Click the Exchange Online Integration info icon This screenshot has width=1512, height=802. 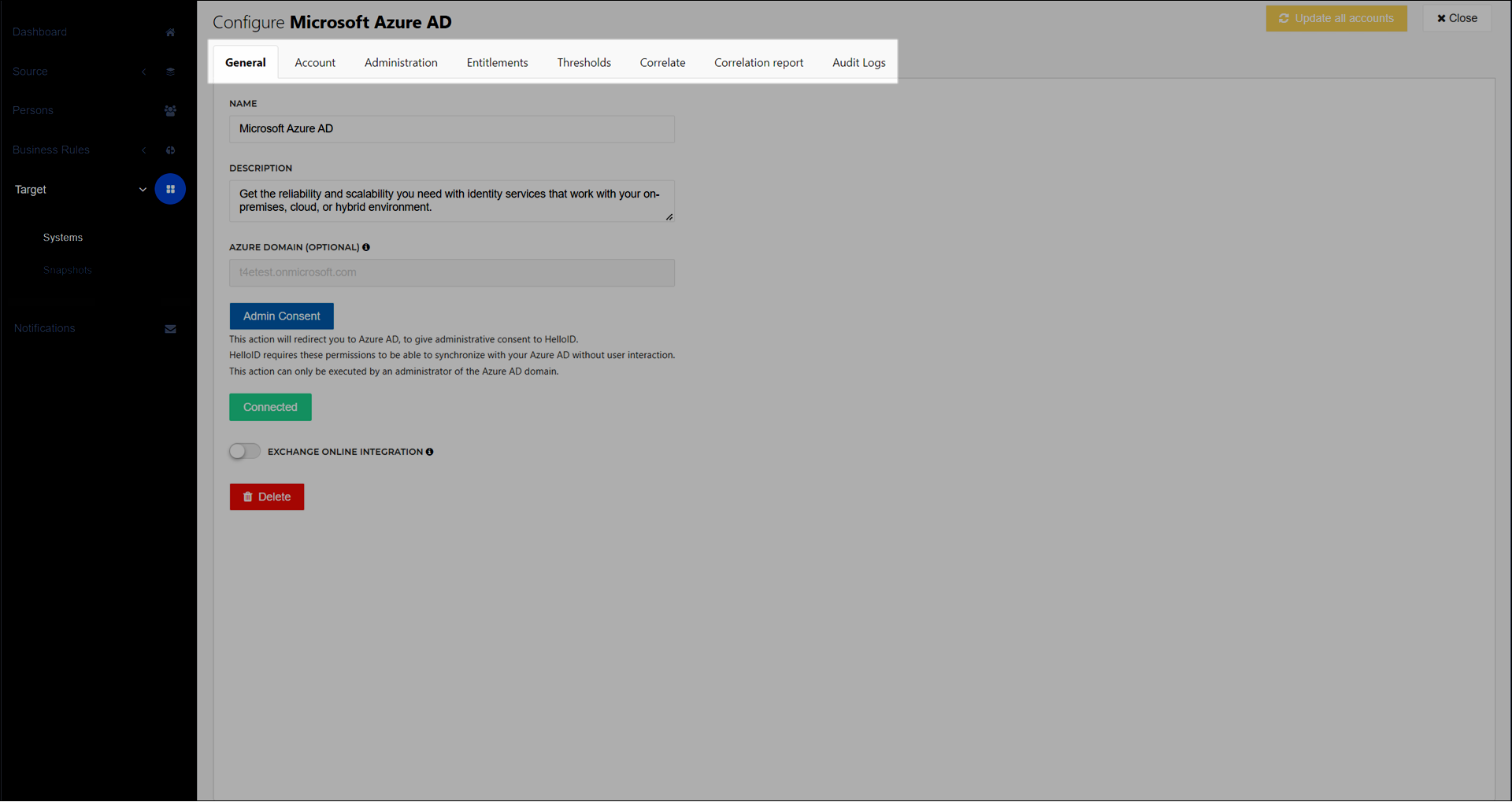[x=429, y=452]
